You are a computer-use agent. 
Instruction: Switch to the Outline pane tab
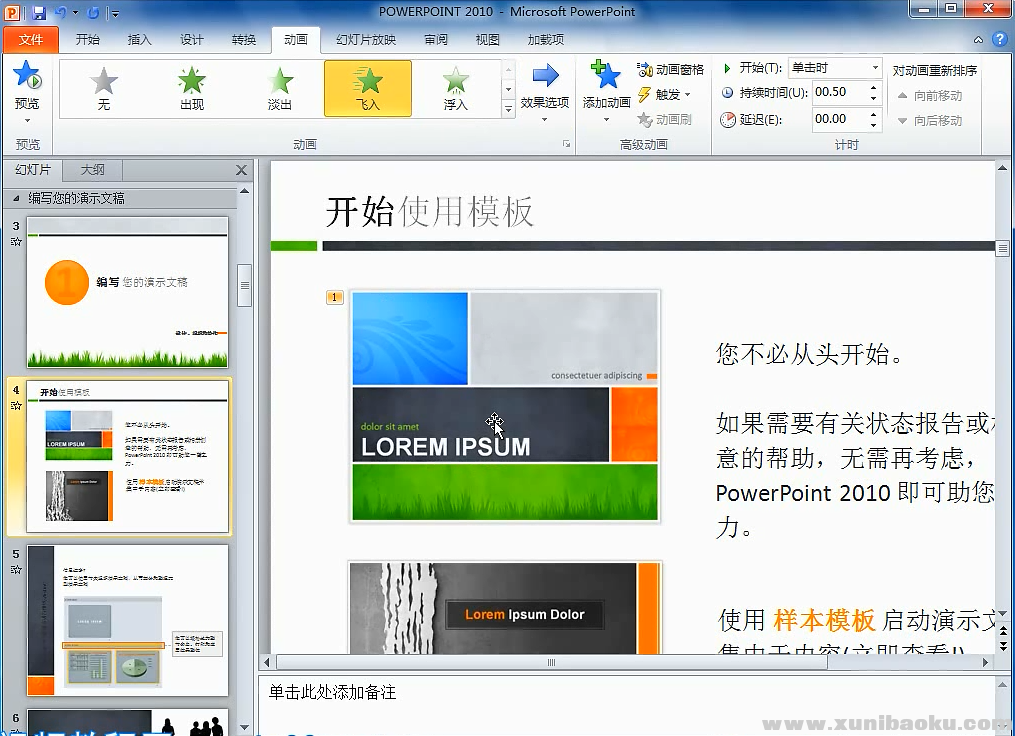(x=91, y=170)
